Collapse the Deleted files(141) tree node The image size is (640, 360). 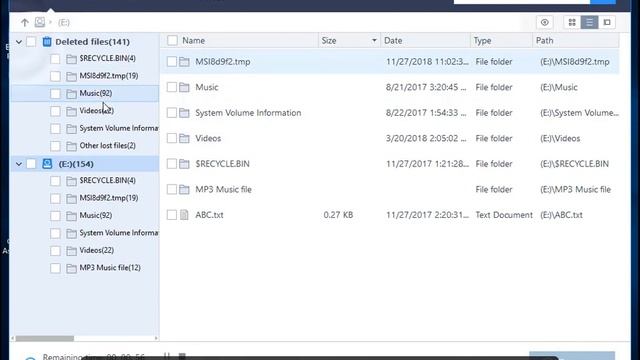tap(19, 42)
